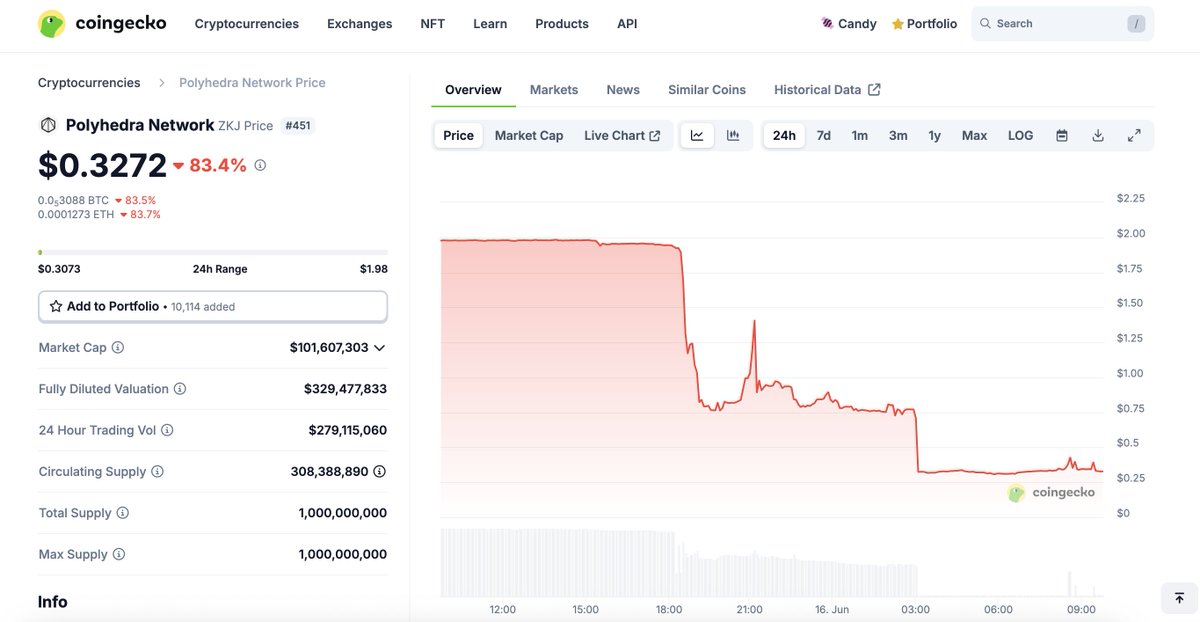
Task: Open the NFT nav menu
Action: coord(433,23)
